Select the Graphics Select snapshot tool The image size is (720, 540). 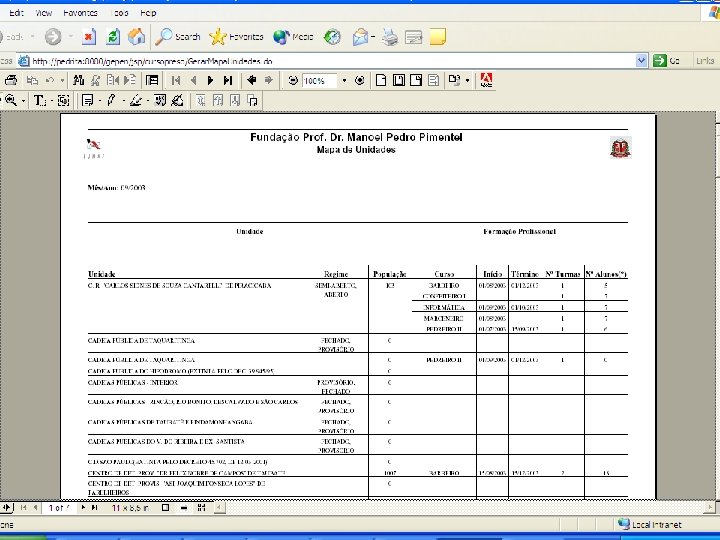pyautogui.click(x=64, y=100)
